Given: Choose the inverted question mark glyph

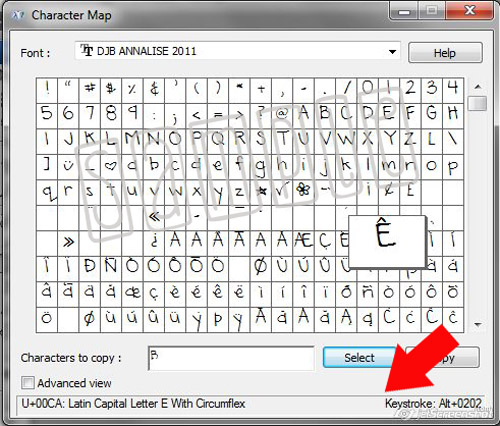Looking at the screenshot, I should point(154,242).
